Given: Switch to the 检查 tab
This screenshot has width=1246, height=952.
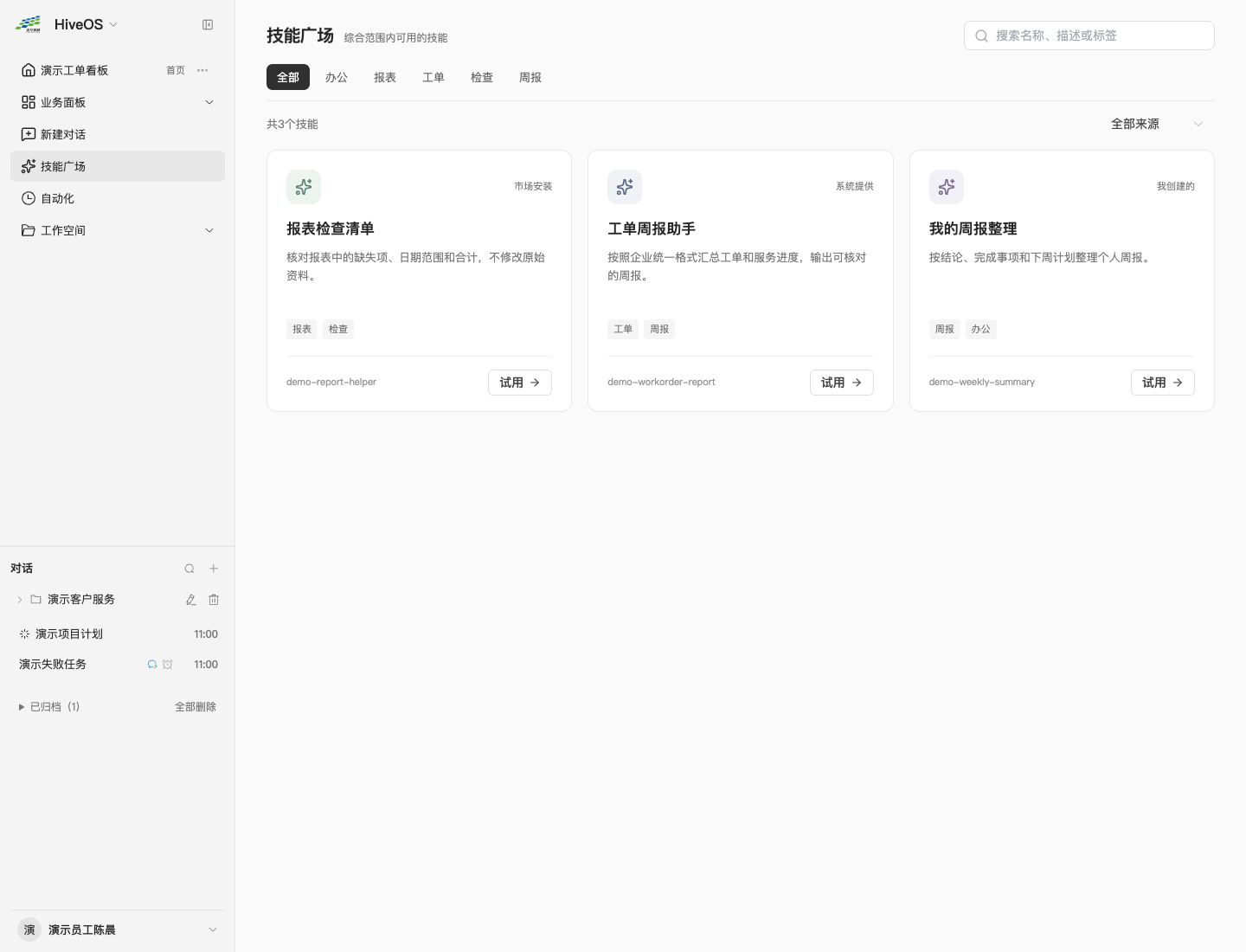Looking at the screenshot, I should pos(482,77).
